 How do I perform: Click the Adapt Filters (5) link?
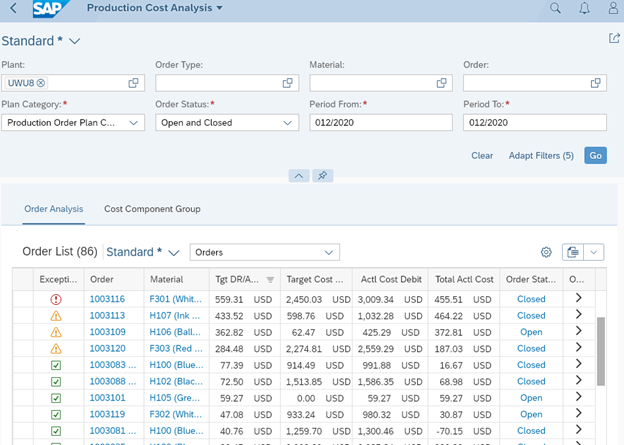540,156
